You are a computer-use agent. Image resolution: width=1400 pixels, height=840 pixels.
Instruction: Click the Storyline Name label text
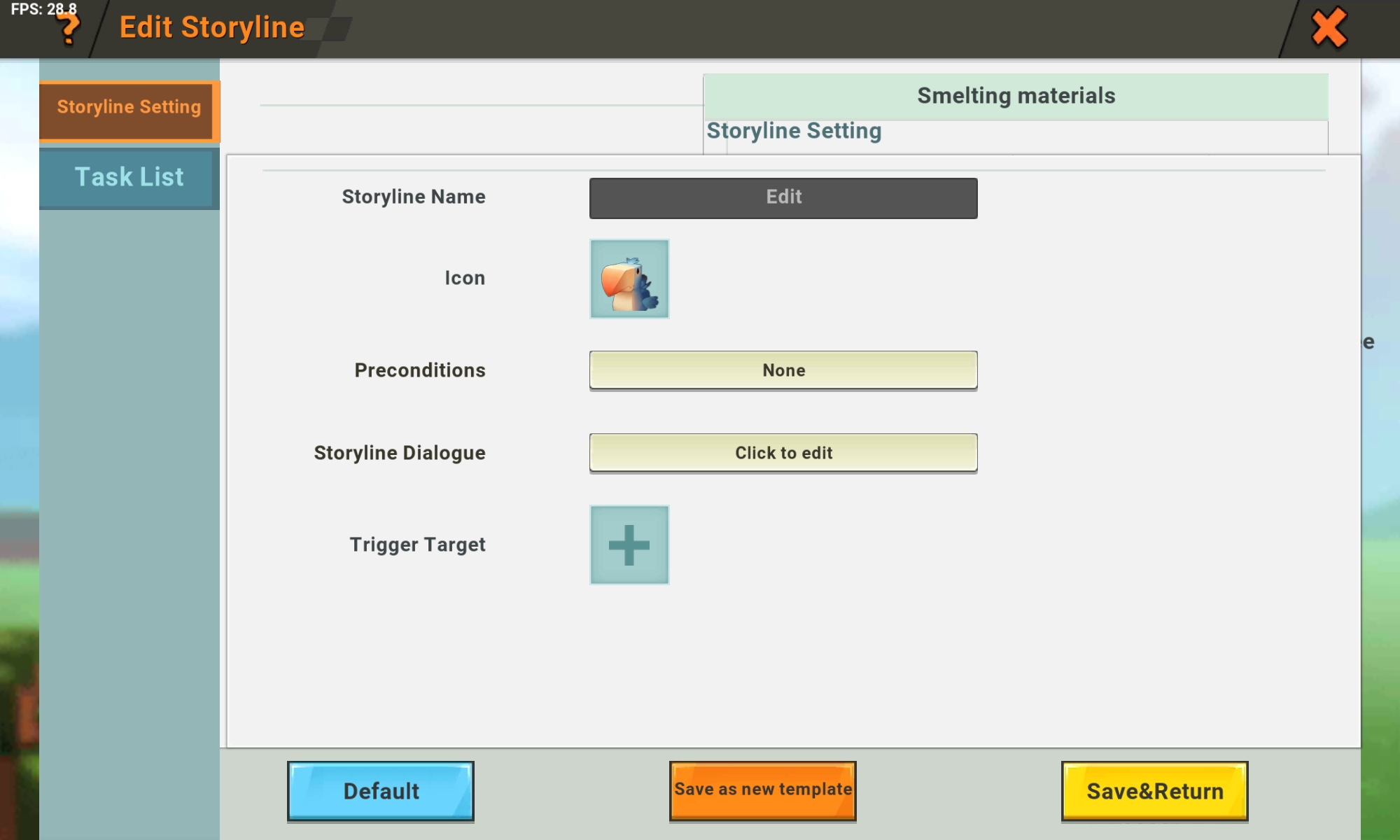[x=413, y=197]
